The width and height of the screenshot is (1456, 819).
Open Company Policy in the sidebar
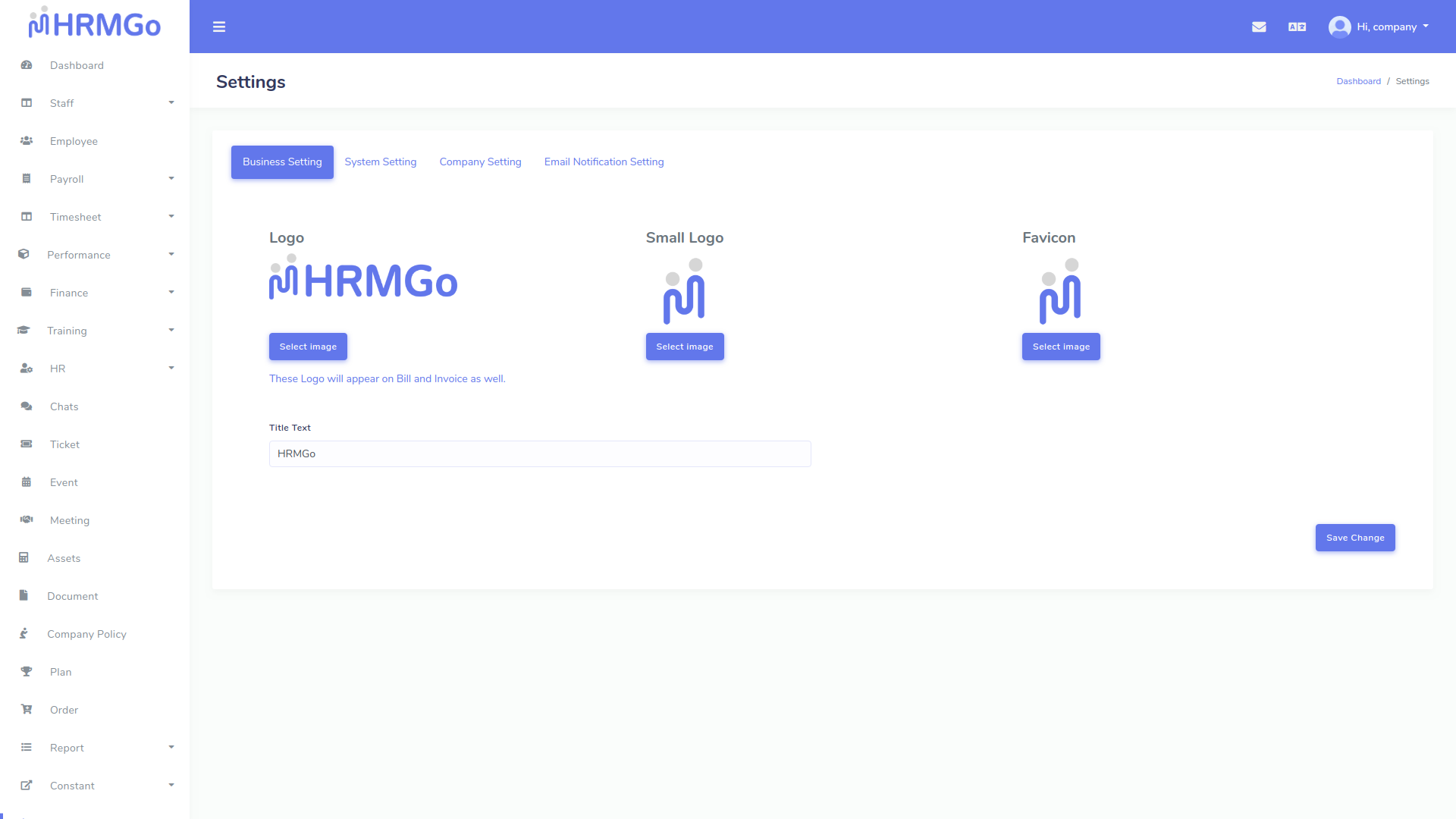point(86,634)
